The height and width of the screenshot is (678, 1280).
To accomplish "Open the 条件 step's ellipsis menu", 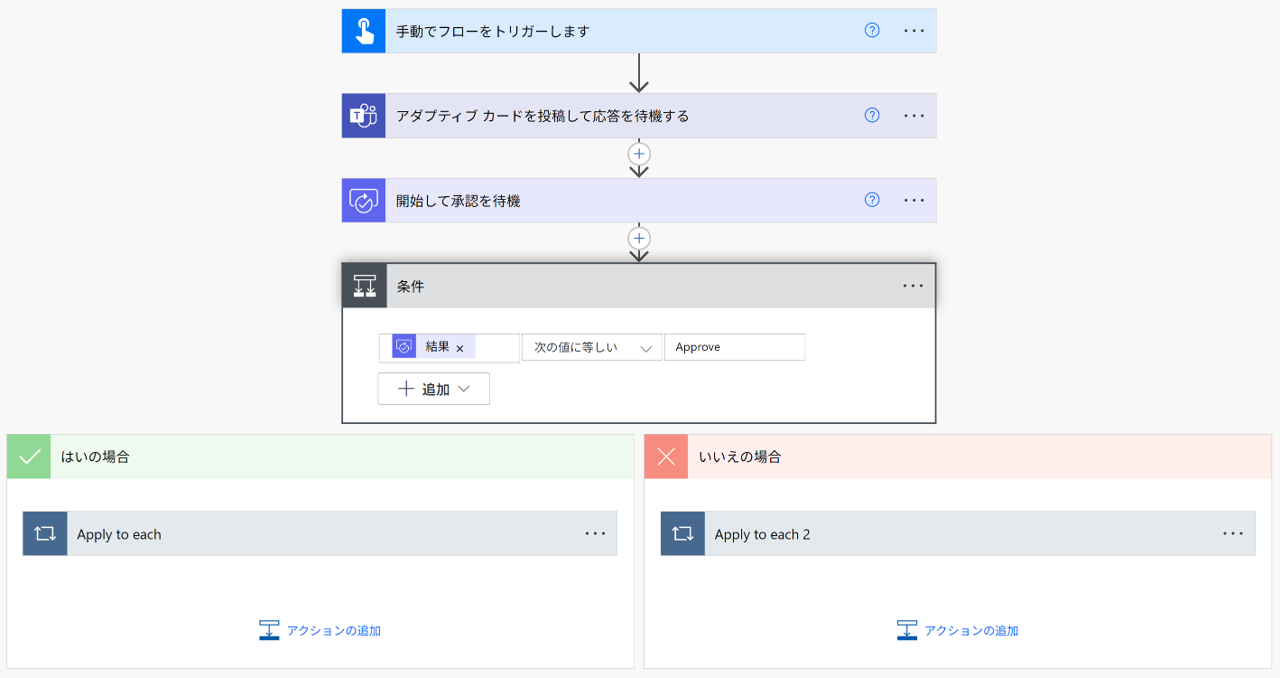I will tap(913, 286).
